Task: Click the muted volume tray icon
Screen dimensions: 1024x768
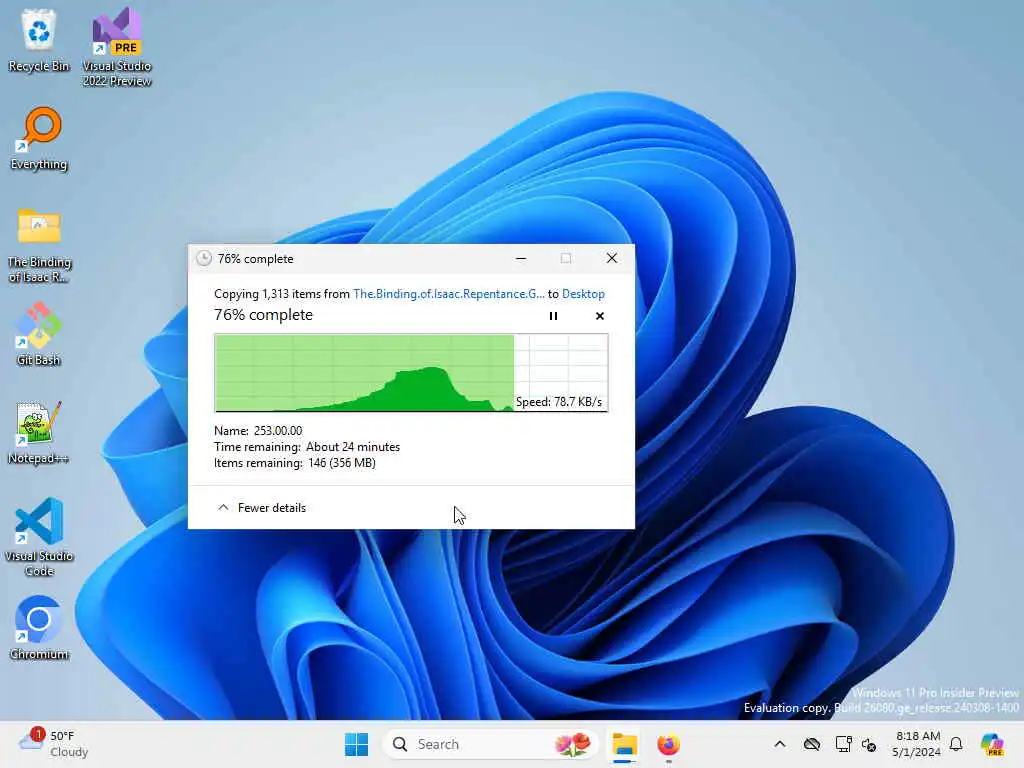Action: [x=869, y=744]
